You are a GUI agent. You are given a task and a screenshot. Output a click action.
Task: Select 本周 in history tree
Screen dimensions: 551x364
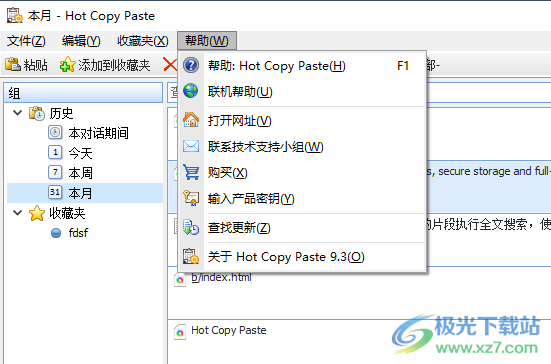80,173
